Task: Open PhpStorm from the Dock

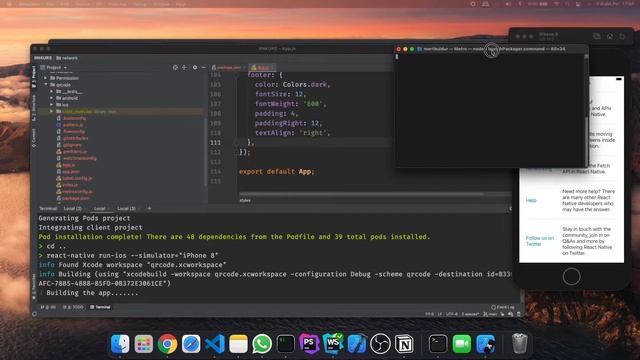Action: click(309, 344)
